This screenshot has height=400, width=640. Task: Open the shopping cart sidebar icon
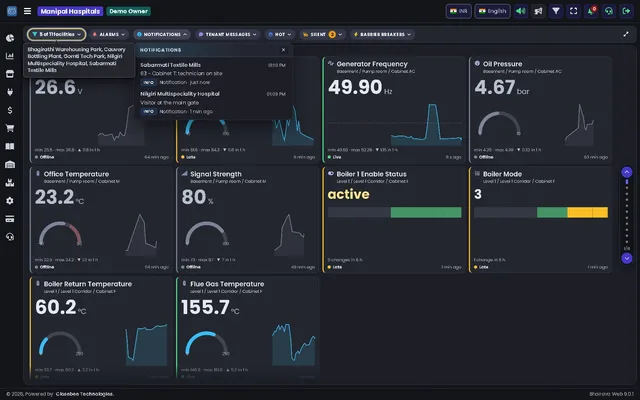pos(10,128)
